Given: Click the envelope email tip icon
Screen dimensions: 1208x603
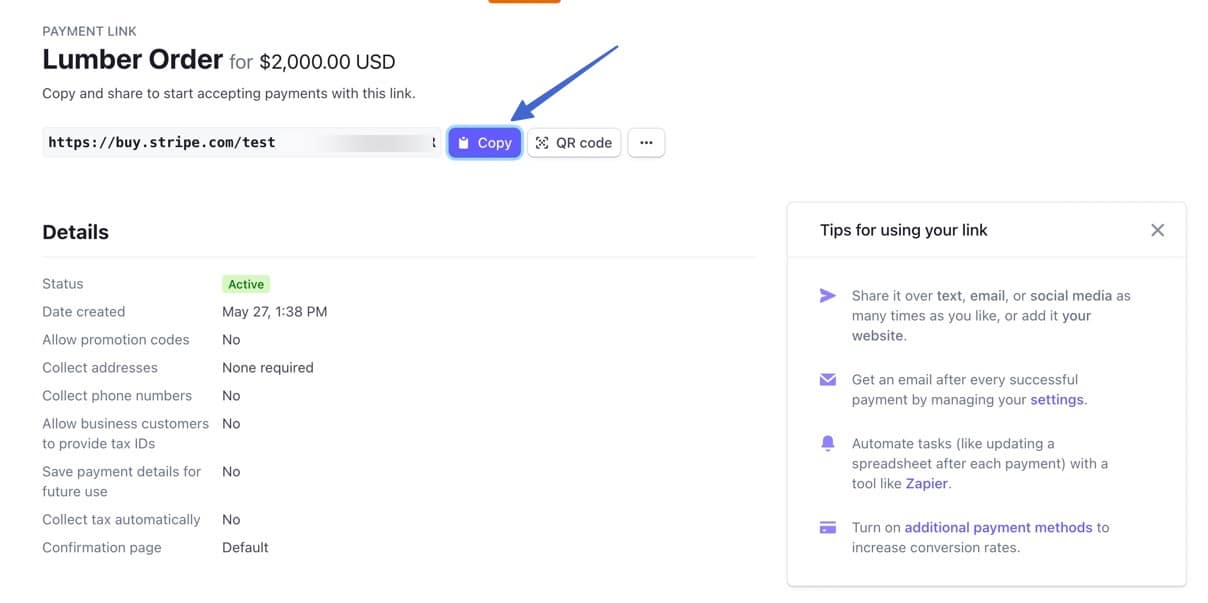Looking at the screenshot, I should click(828, 380).
